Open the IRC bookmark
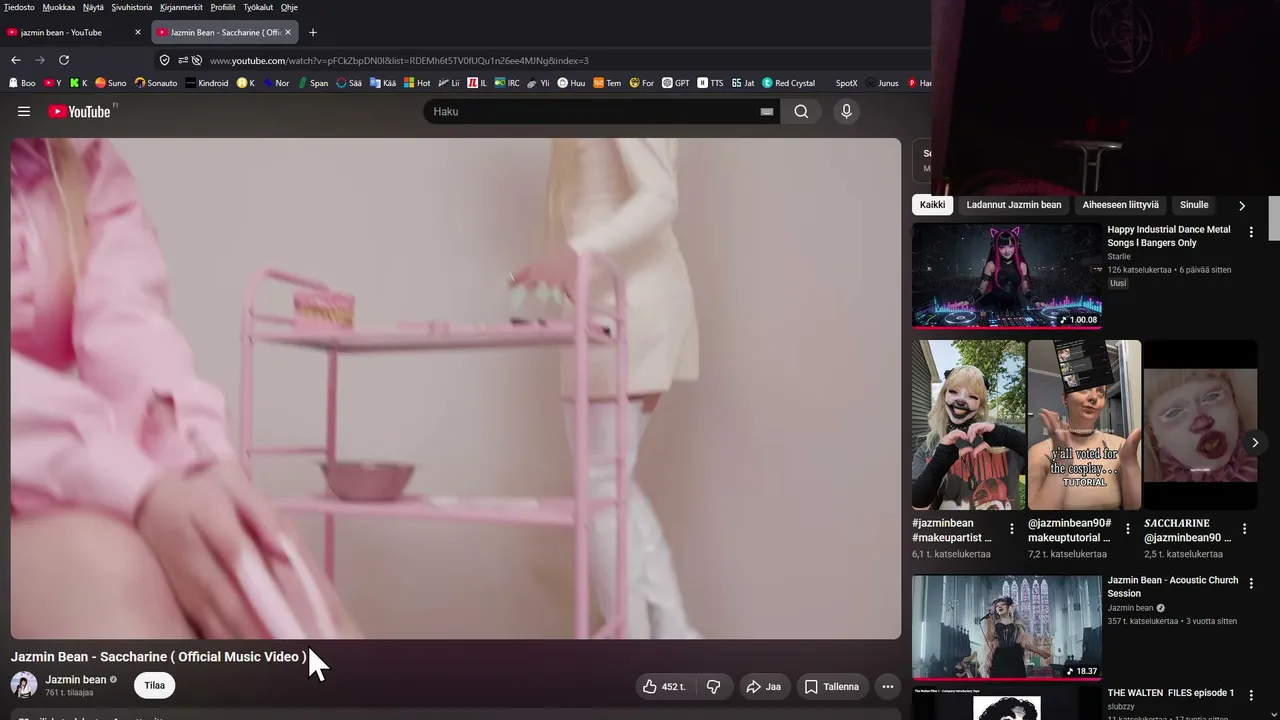The height and width of the screenshot is (720, 1280). tap(507, 83)
